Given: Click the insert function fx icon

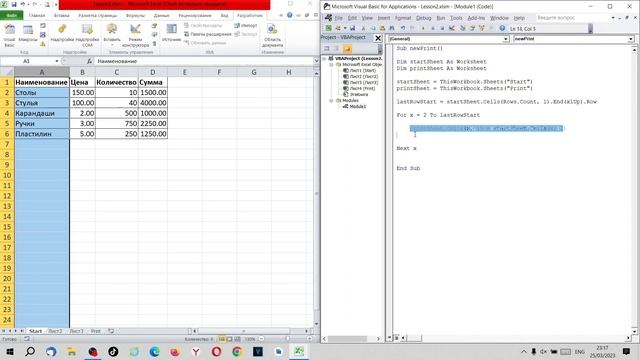Looking at the screenshot, I should pos(89,61).
